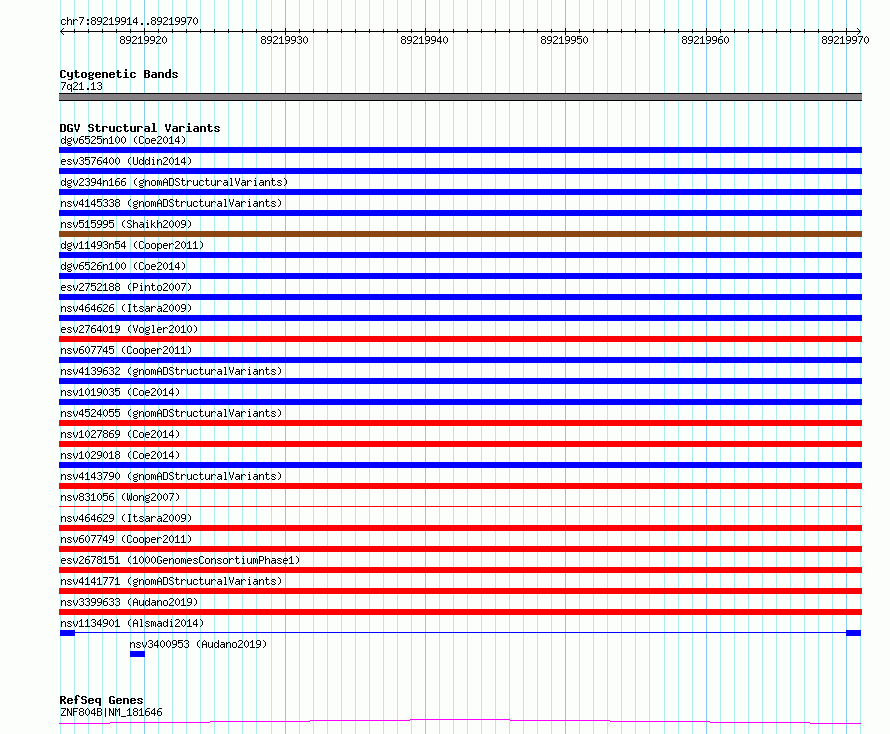Open nsv3399633 (Audano2019) variant
The width and height of the screenshot is (890, 734).
(x=129, y=602)
